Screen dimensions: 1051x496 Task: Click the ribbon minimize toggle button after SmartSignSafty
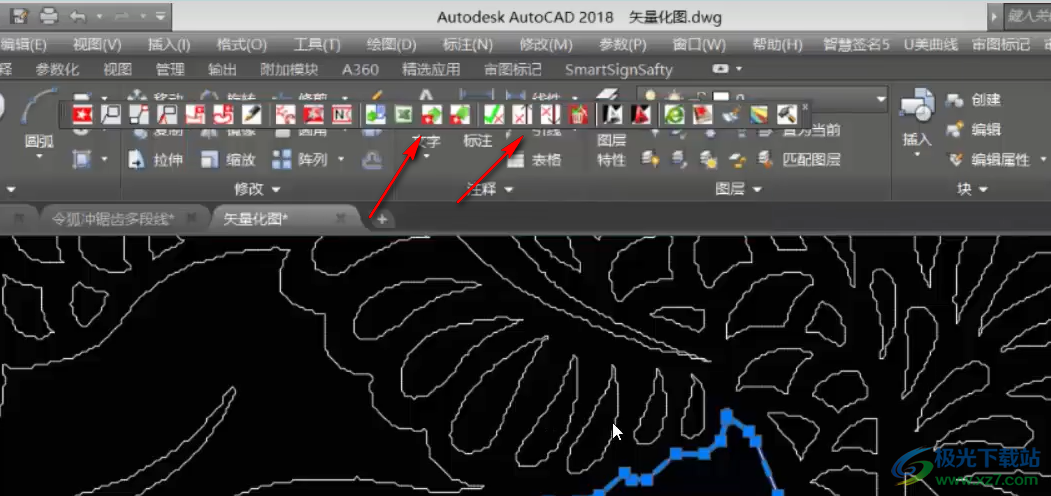720,68
